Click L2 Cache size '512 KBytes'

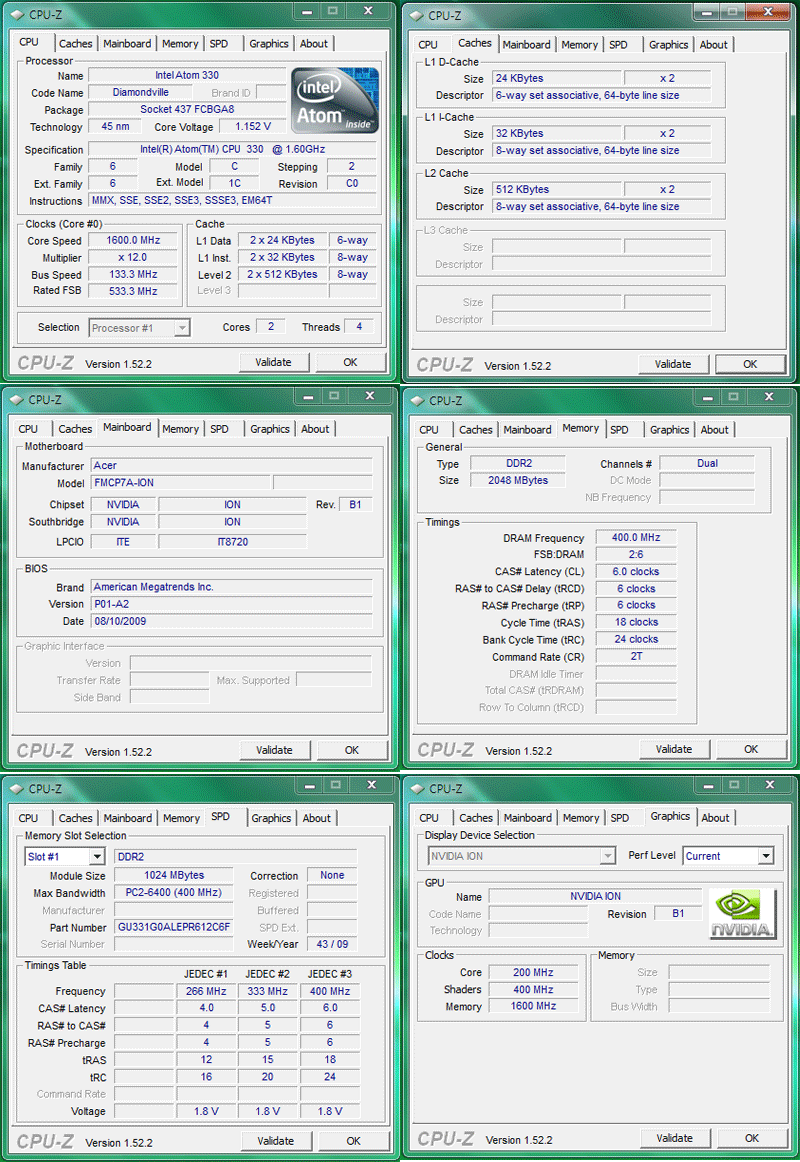pyautogui.click(x=556, y=189)
